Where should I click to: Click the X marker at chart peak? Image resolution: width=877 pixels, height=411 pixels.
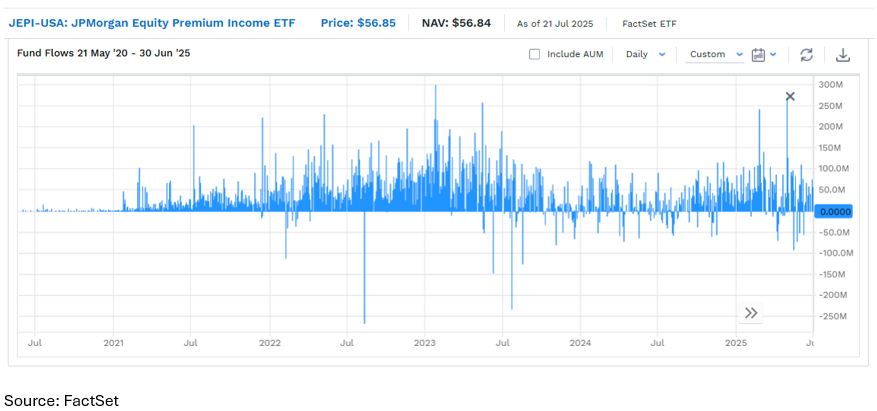coord(790,96)
